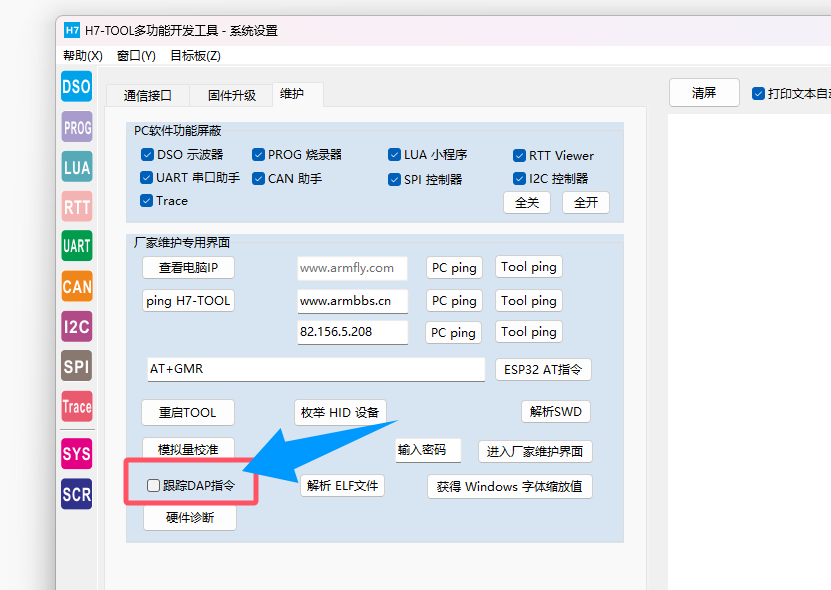Click the H7 app logo in title bar
Image resolution: width=831 pixels, height=590 pixels.
(x=72, y=30)
